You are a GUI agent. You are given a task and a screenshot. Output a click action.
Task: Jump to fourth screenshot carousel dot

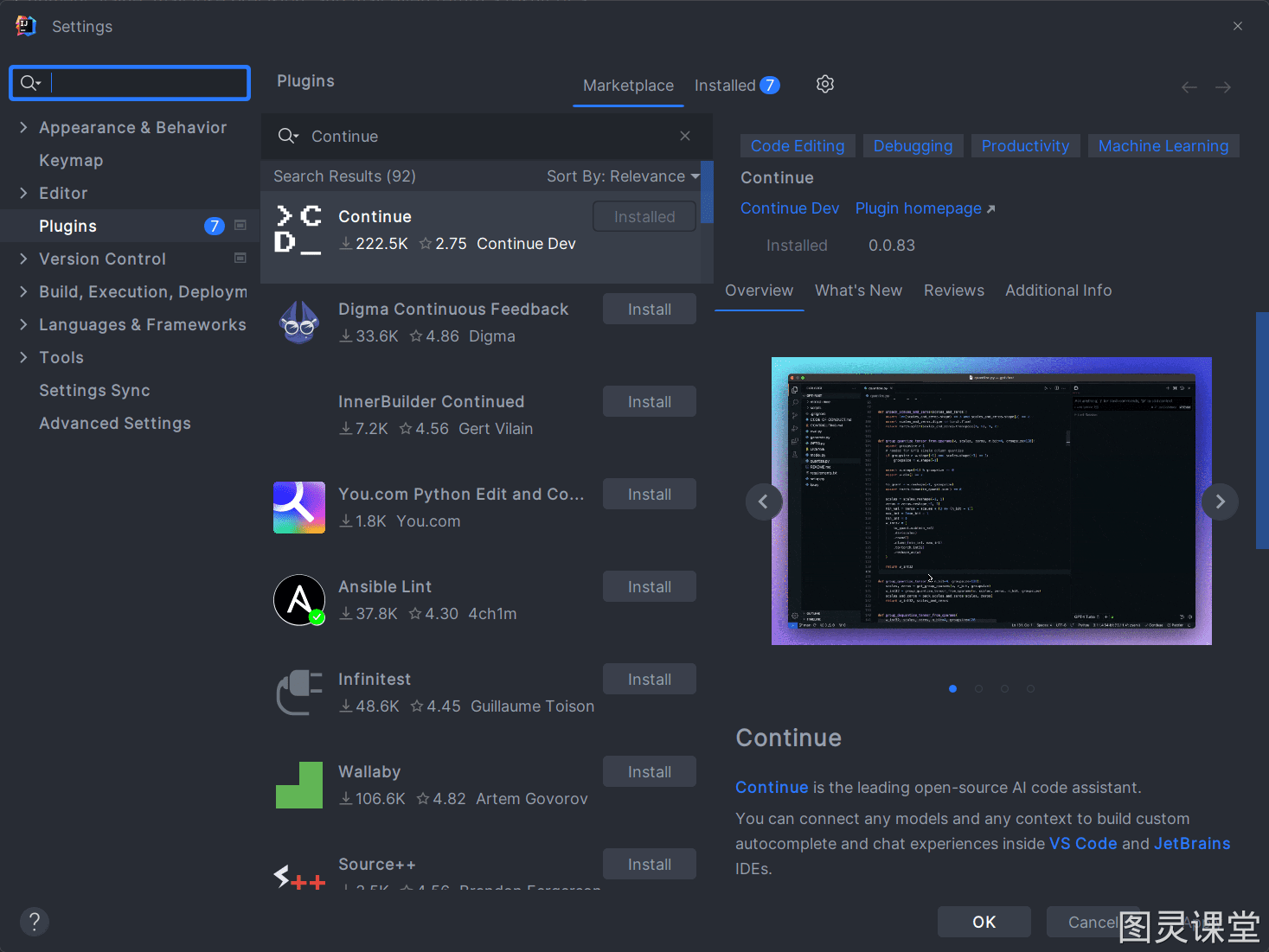point(1030,689)
